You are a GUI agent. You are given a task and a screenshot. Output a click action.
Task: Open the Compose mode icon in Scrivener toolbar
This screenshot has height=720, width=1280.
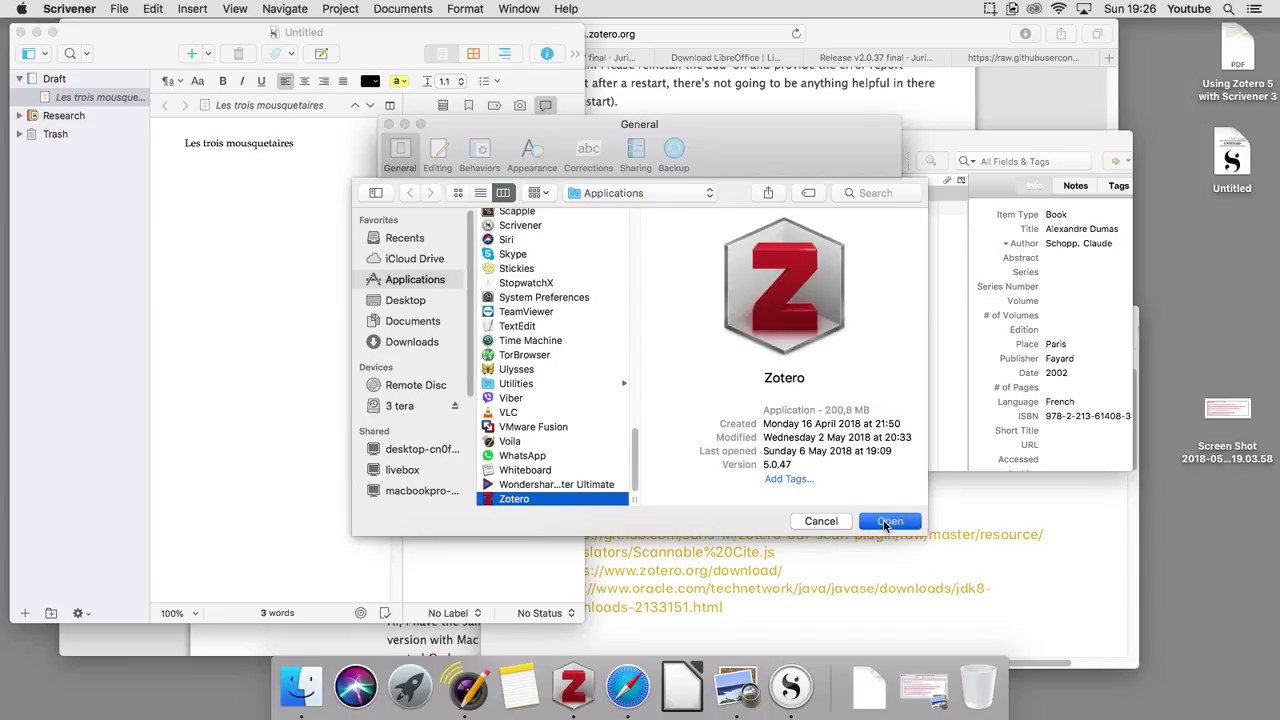[321, 54]
